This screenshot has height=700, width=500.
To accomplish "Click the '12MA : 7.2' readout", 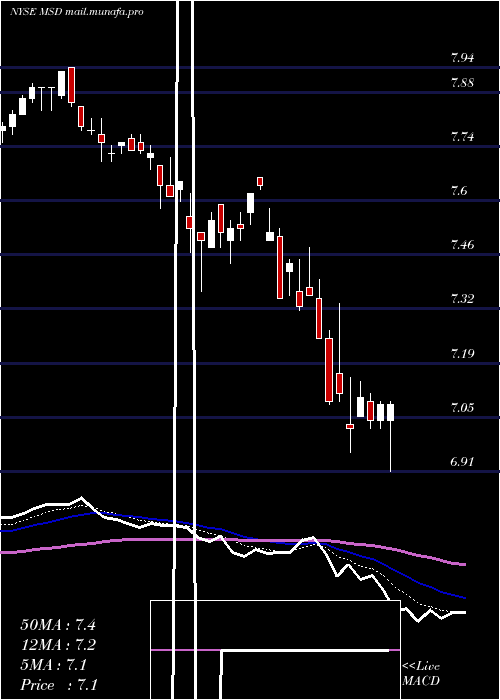I will (58, 645).
